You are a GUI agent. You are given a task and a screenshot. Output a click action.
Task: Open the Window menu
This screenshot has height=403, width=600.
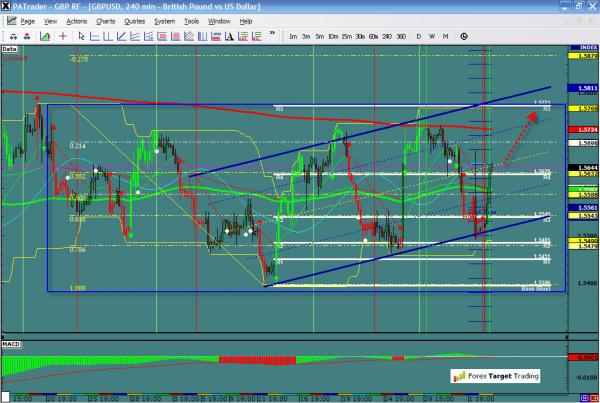pyautogui.click(x=219, y=21)
